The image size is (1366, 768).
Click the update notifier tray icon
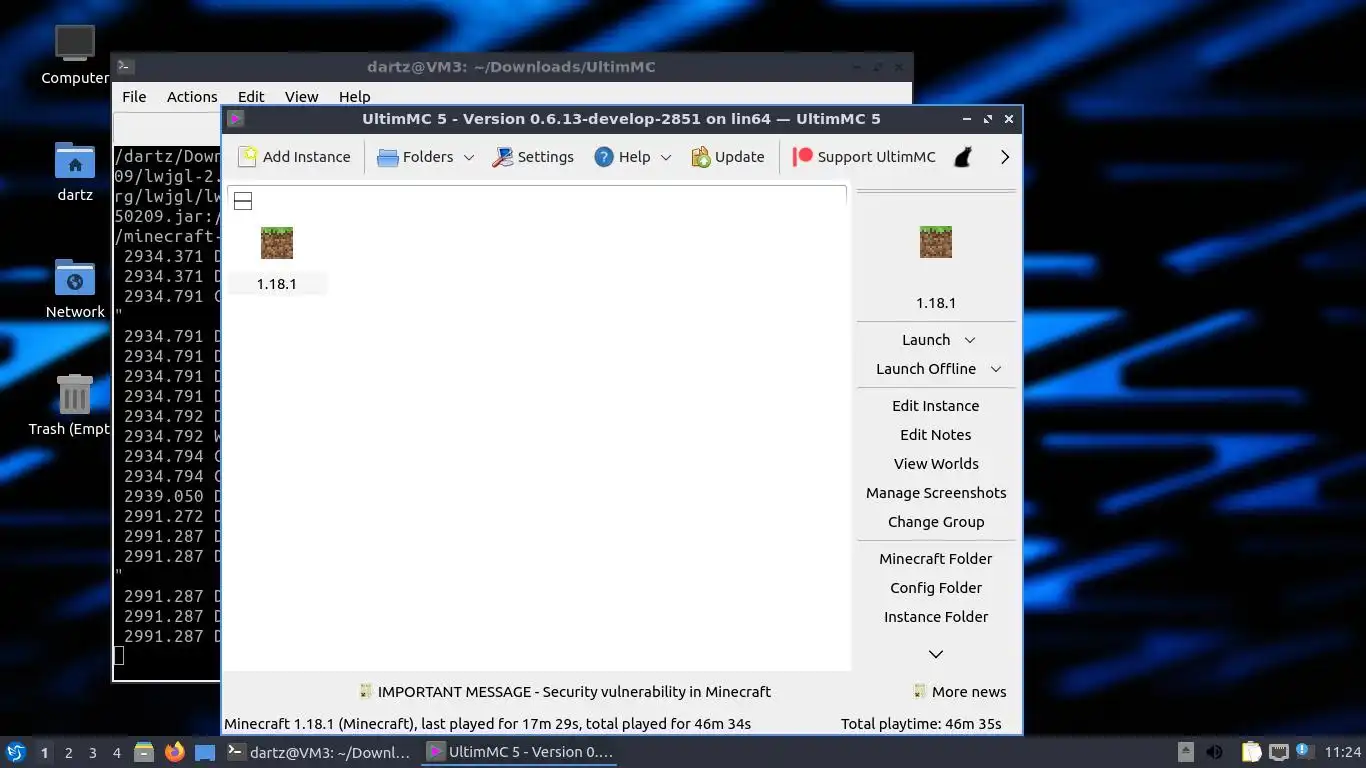point(1303,751)
